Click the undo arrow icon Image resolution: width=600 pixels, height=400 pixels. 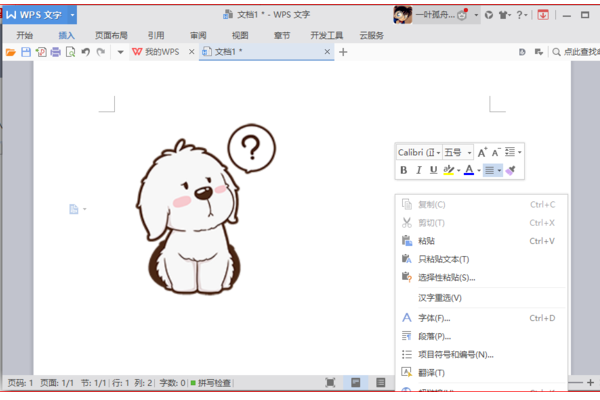pos(85,51)
